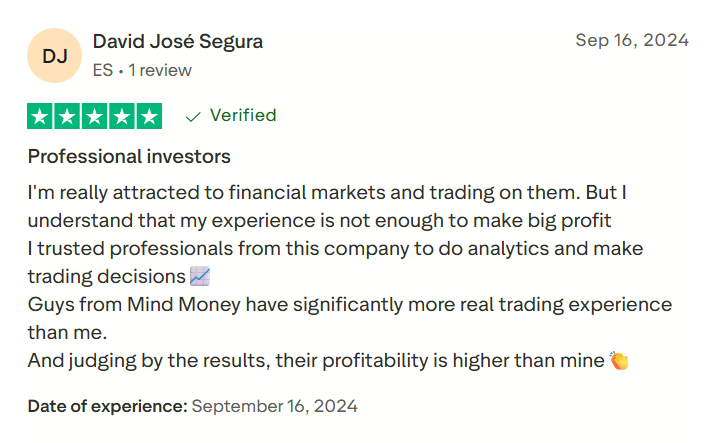Open the Verified label details

click(243, 116)
